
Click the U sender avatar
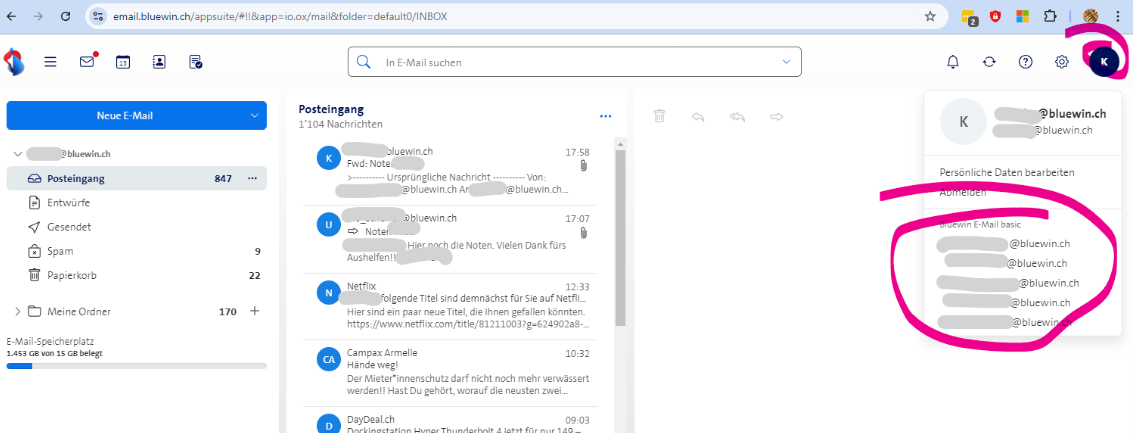pyautogui.click(x=328, y=225)
